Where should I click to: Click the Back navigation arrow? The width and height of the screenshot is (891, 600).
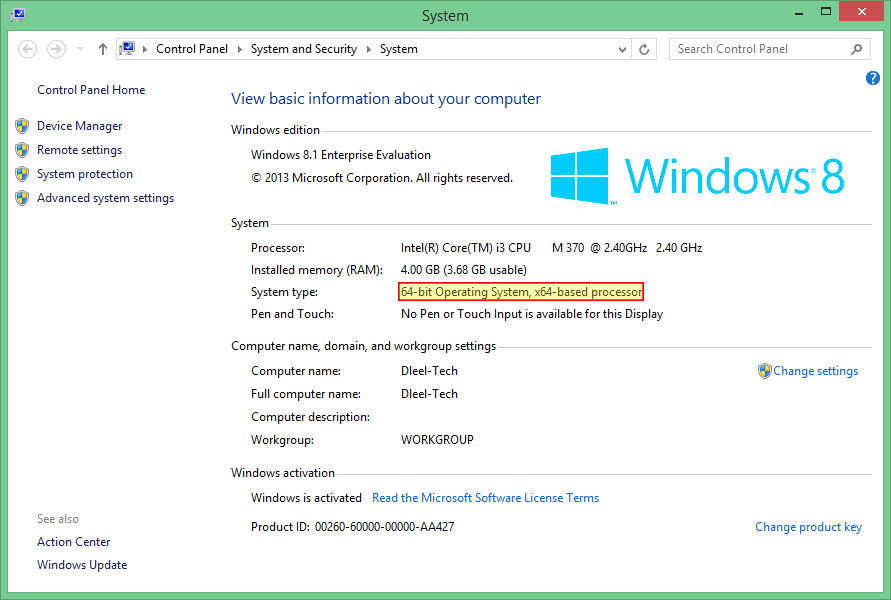click(27, 49)
